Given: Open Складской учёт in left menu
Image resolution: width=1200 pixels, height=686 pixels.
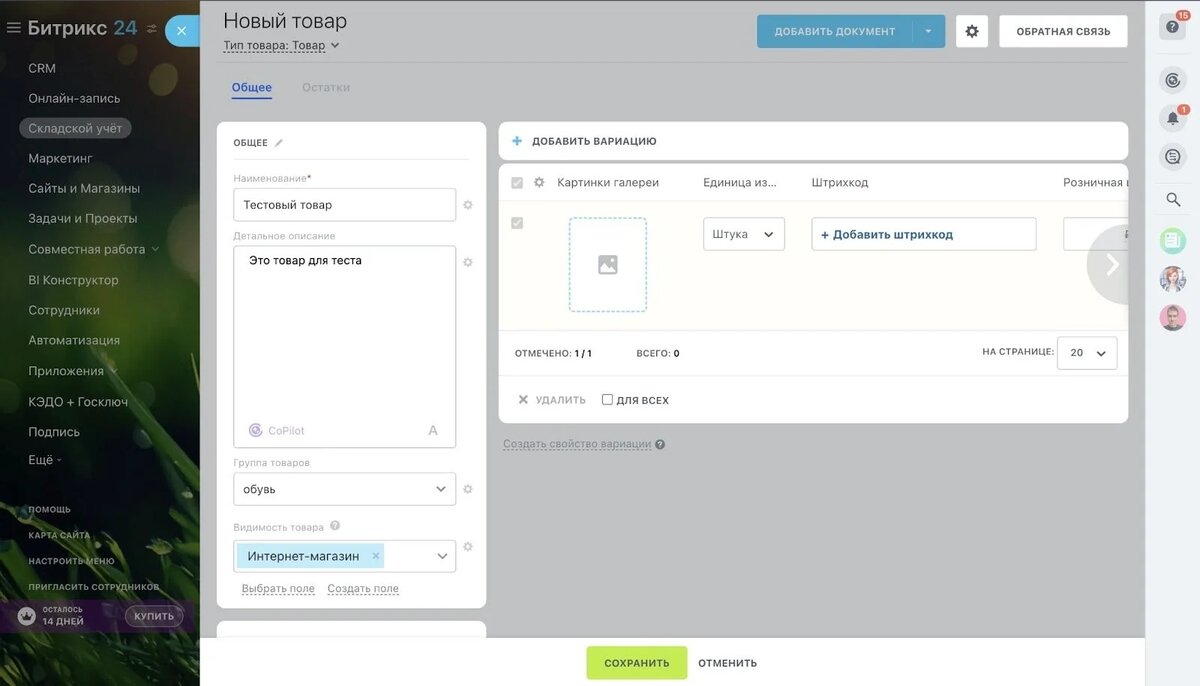Looking at the screenshot, I should [x=75, y=128].
